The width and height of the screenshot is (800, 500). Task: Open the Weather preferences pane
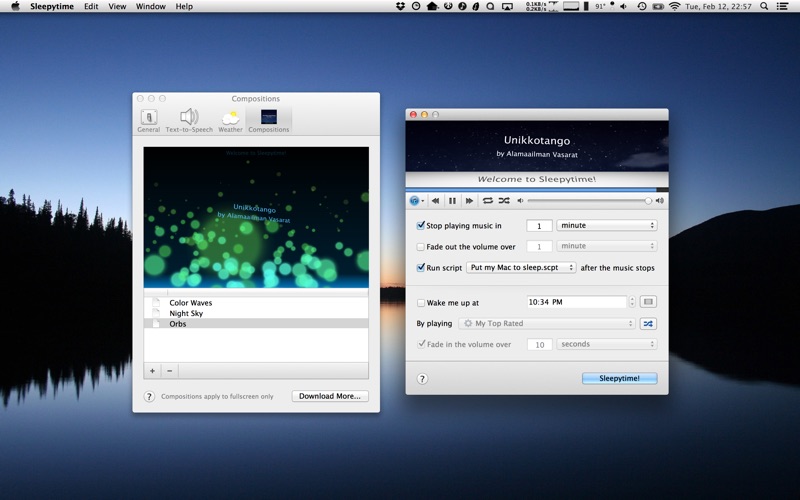(x=230, y=120)
